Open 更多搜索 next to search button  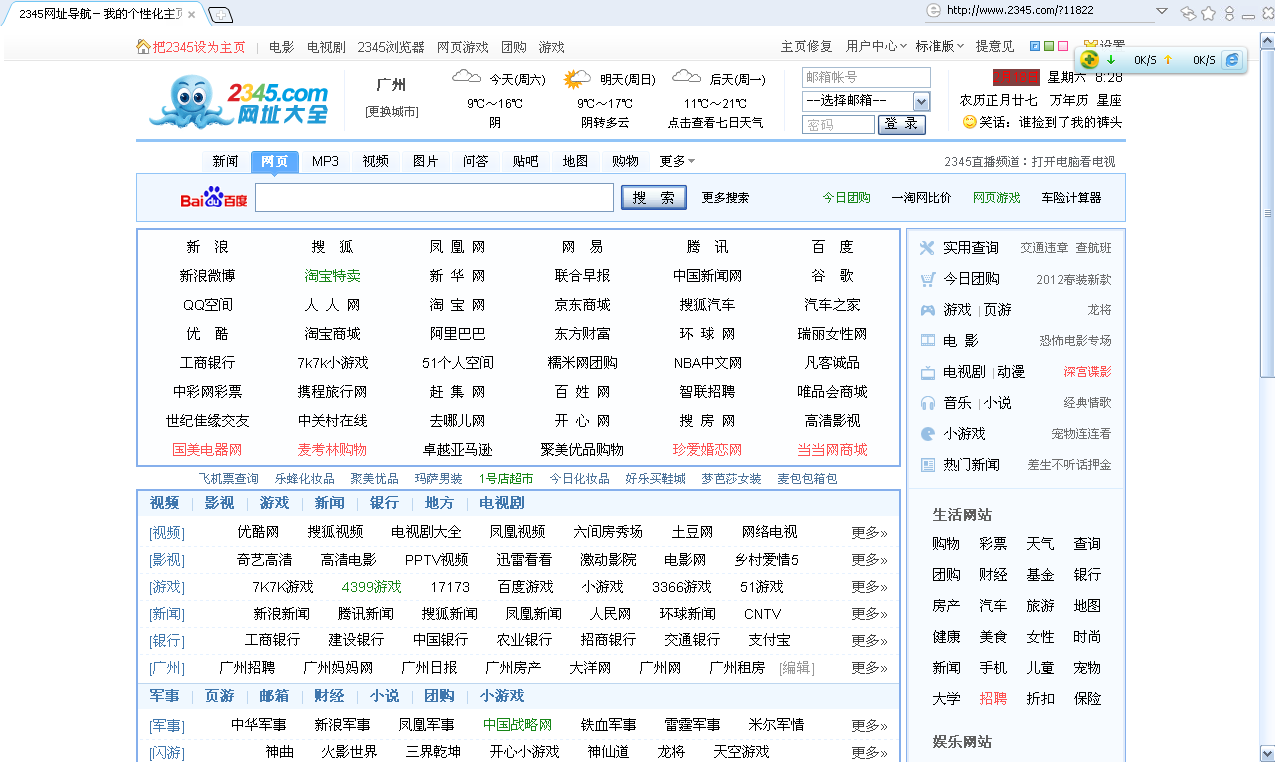pos(725,198)
